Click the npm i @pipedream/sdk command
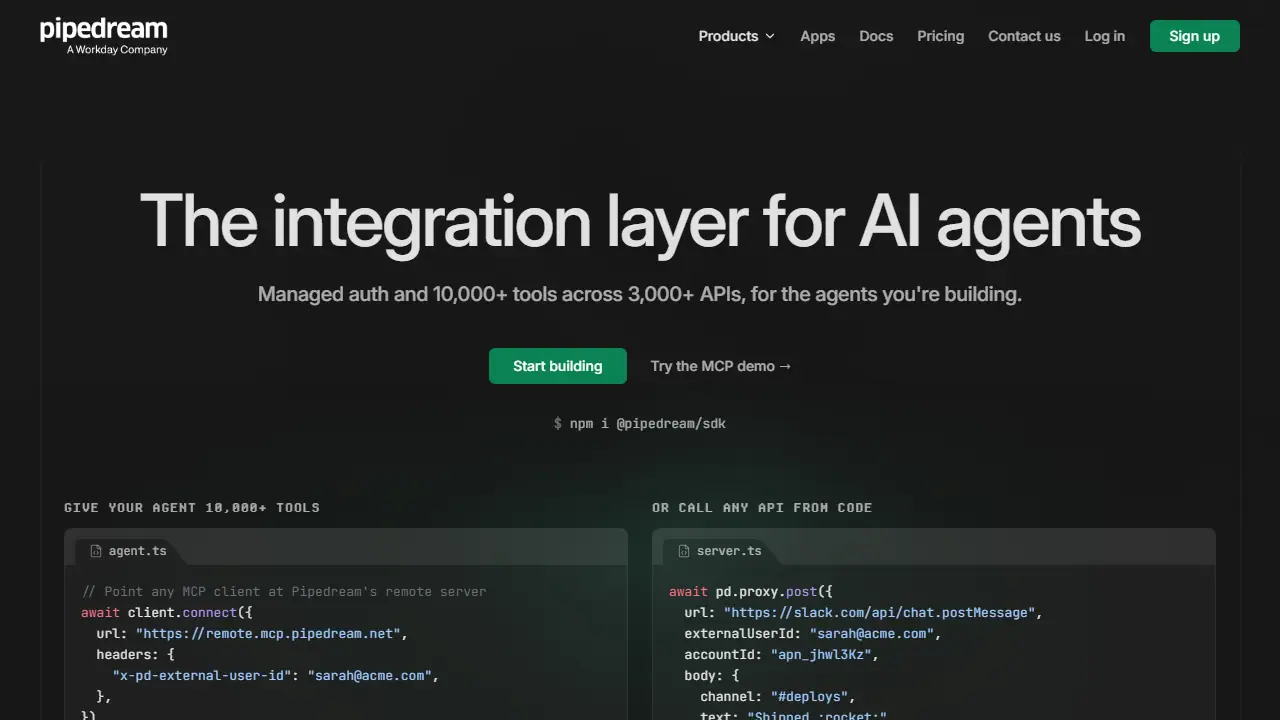This screenshot has height=720, width=1280. point(640,423)
